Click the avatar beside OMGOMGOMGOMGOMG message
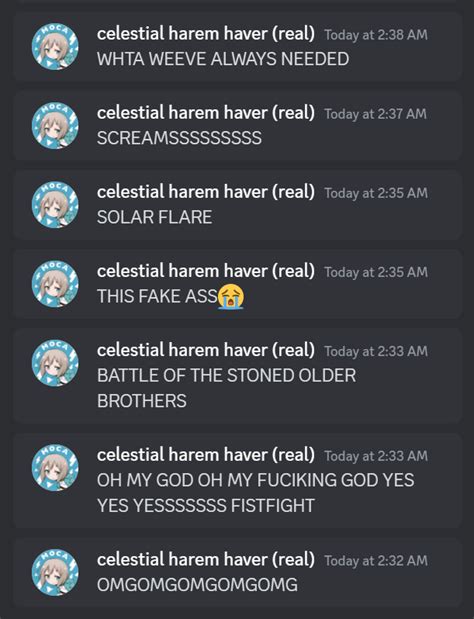The height and width of the screenshot is (619, 474). tap(55, 572)
